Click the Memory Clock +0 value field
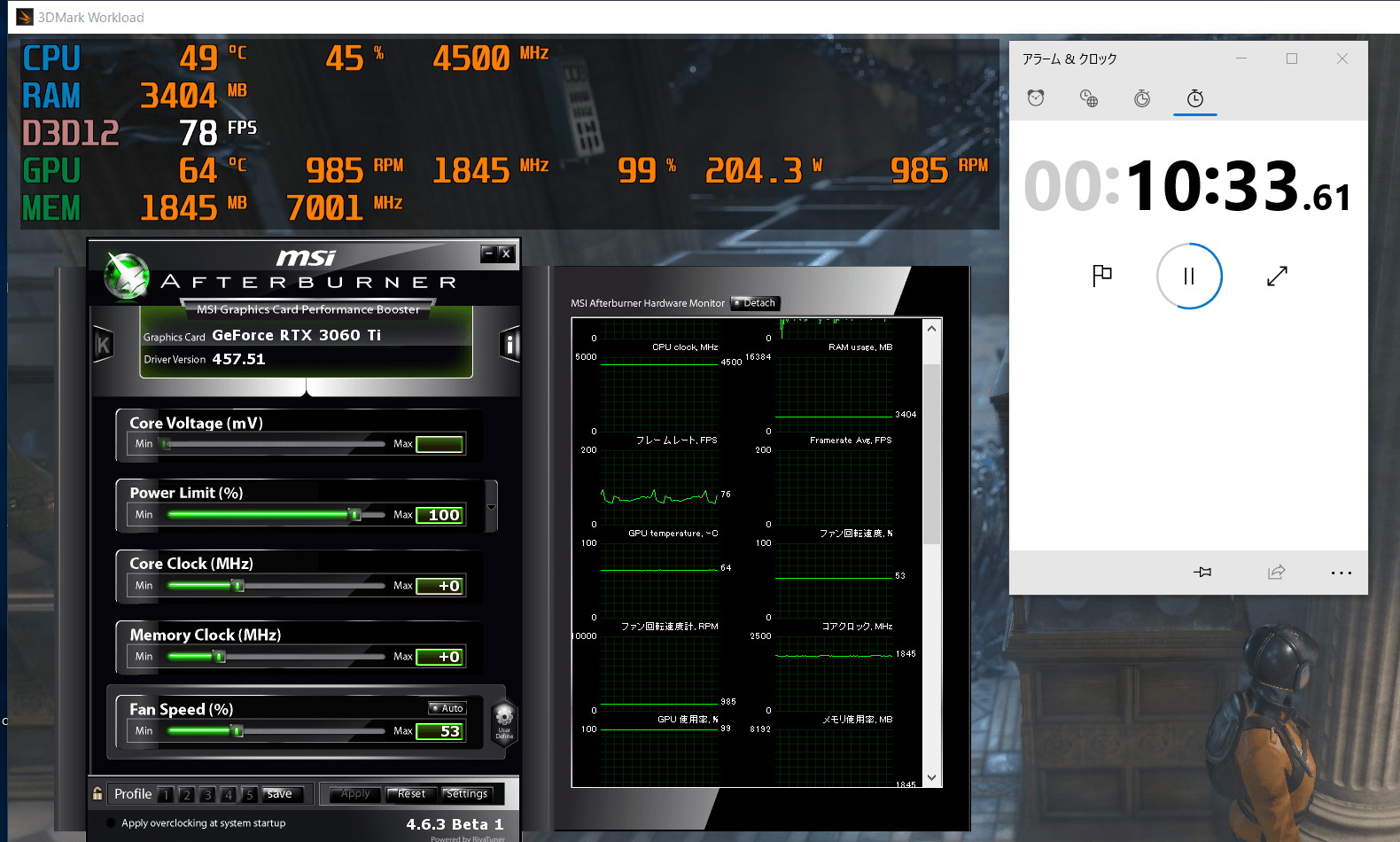The width and height of the screenshot is (1400, 842). point(439,657)
